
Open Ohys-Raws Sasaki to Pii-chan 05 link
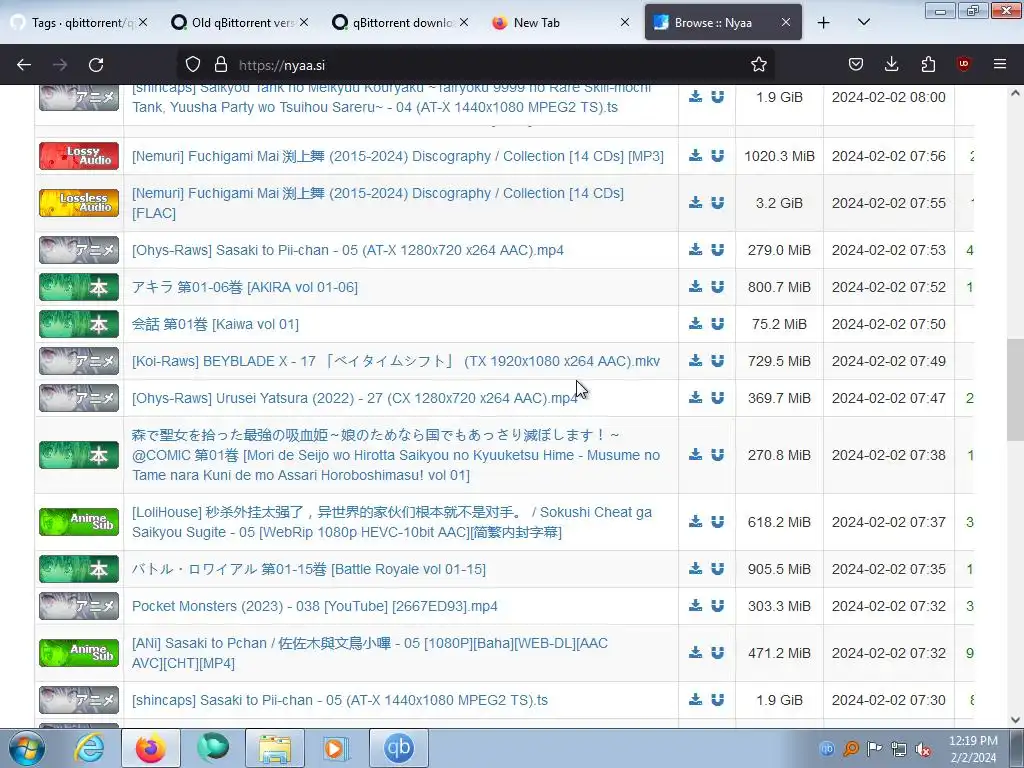coord(347,250)
